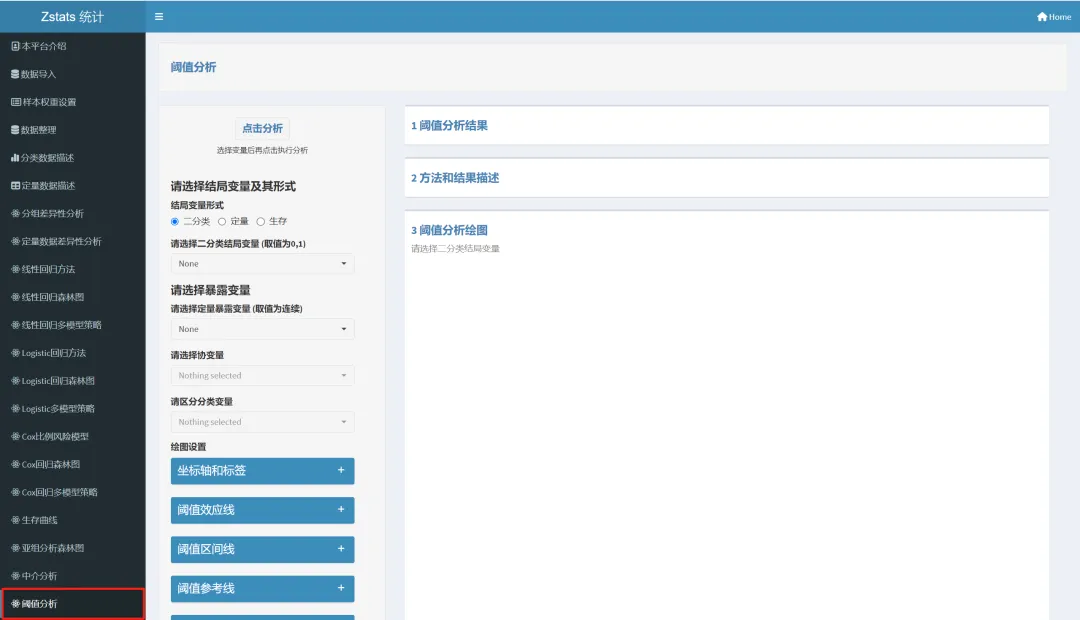Toggle the hamburger sidebar menu icon
Viewport: 1080px width, 620px height.
click(x=159, y=17)
